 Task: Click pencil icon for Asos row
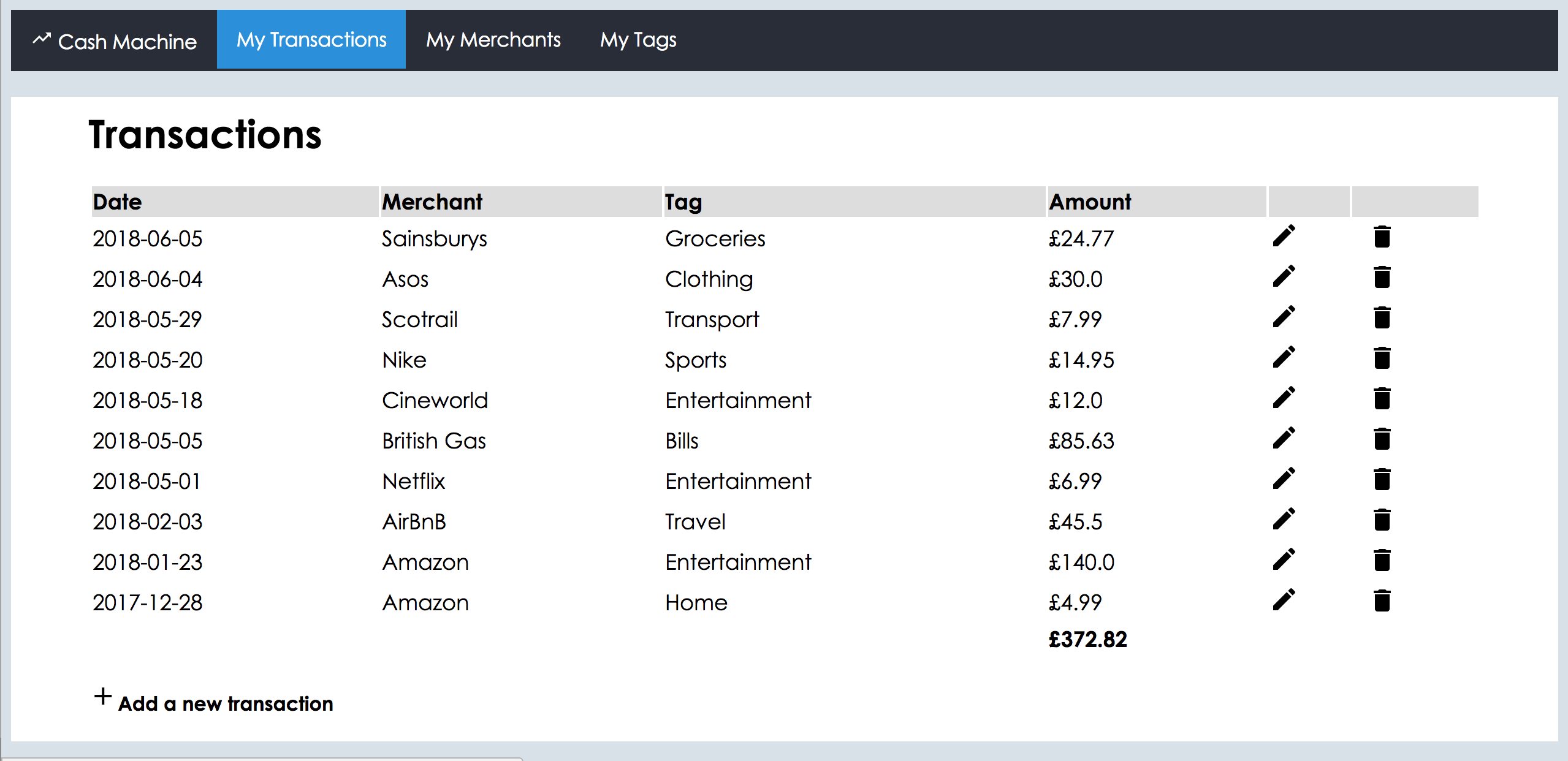click(x=1284, y=276)
